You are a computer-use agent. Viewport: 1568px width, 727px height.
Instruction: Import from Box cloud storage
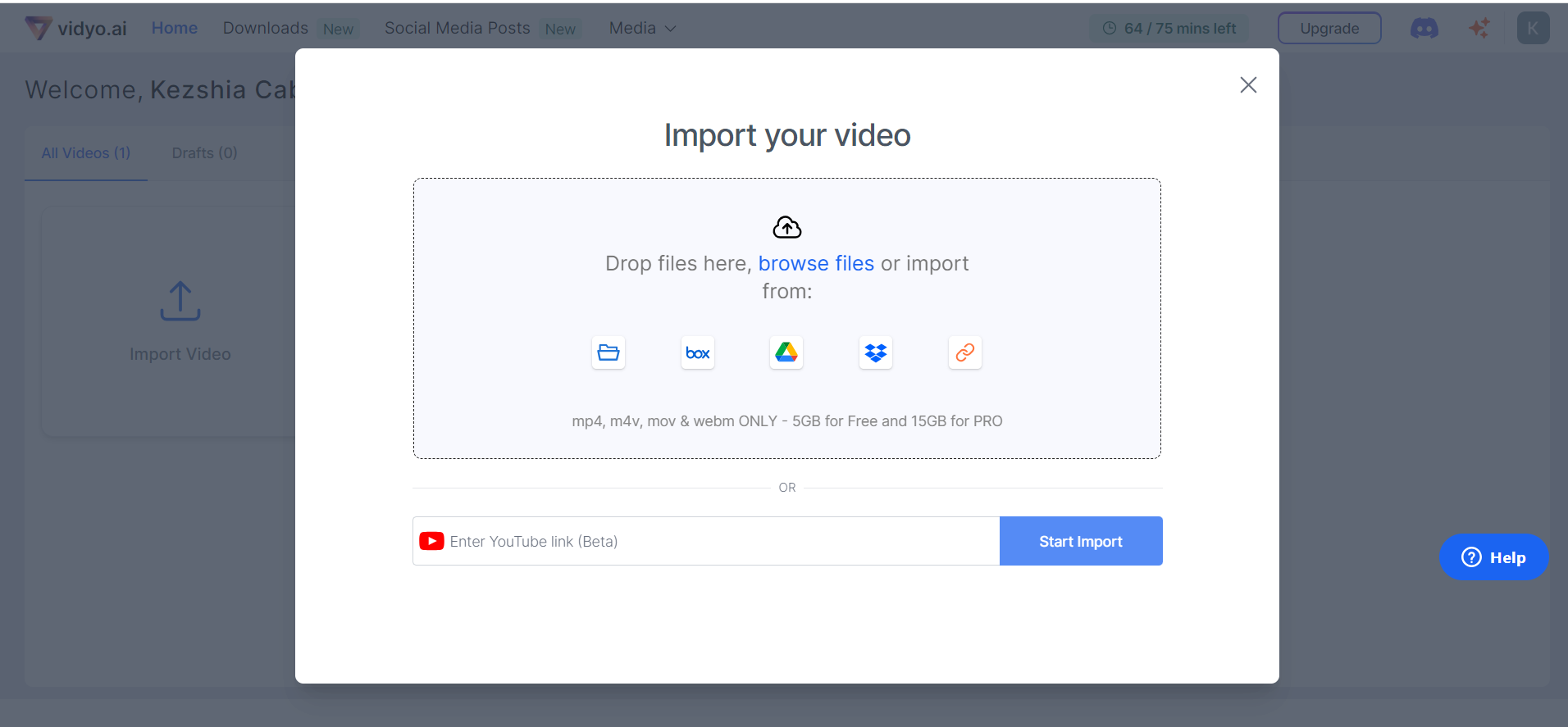[698, 352]
